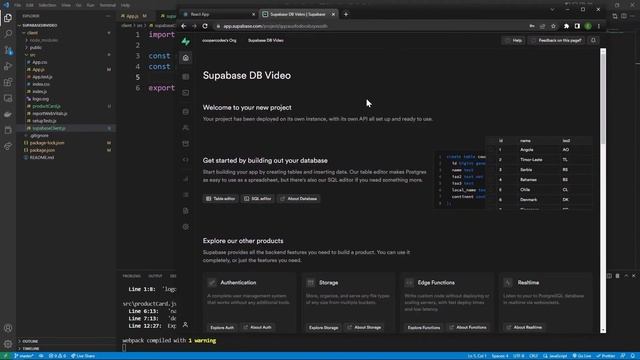Click the Supabase logo in the dashboard
The image size is (640, 360).
[x=186, y=41]
